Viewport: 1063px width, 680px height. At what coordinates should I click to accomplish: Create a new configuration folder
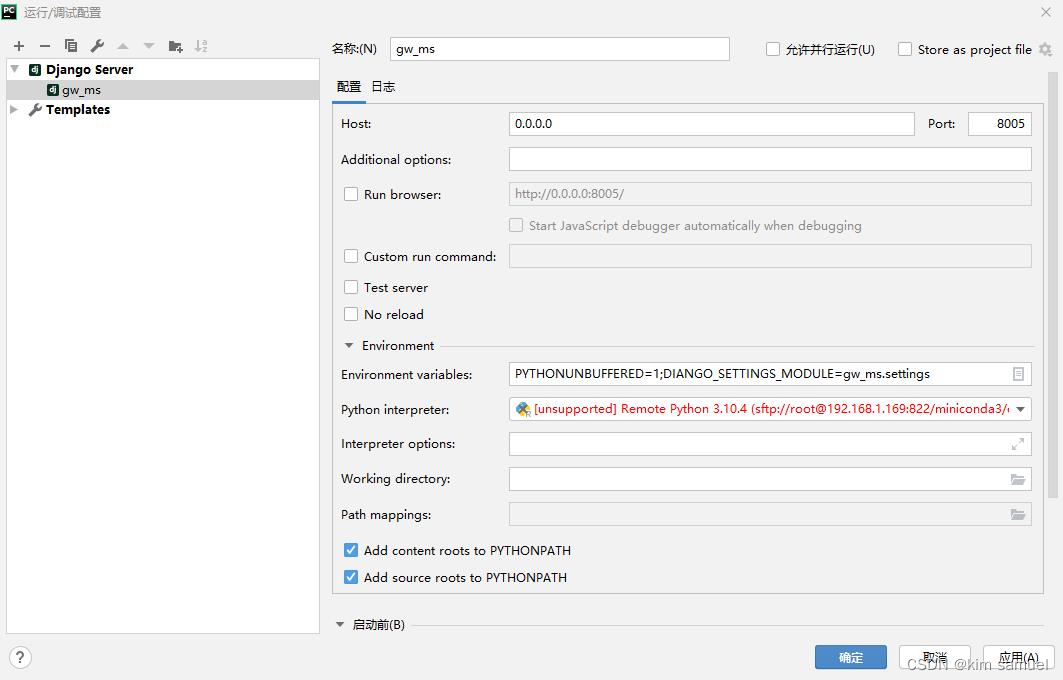[174, 45]
